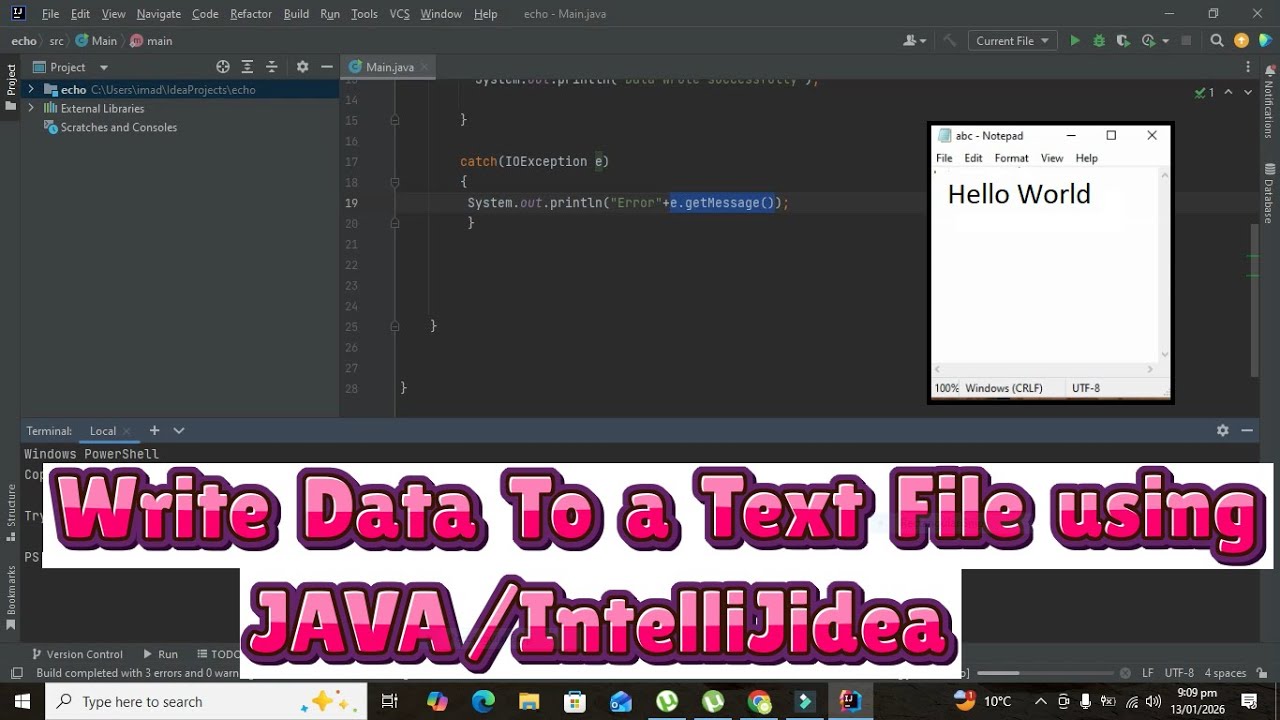Start debugging with the bug icon
This screenshot has height=720, width=1280.
point(1099,41)
